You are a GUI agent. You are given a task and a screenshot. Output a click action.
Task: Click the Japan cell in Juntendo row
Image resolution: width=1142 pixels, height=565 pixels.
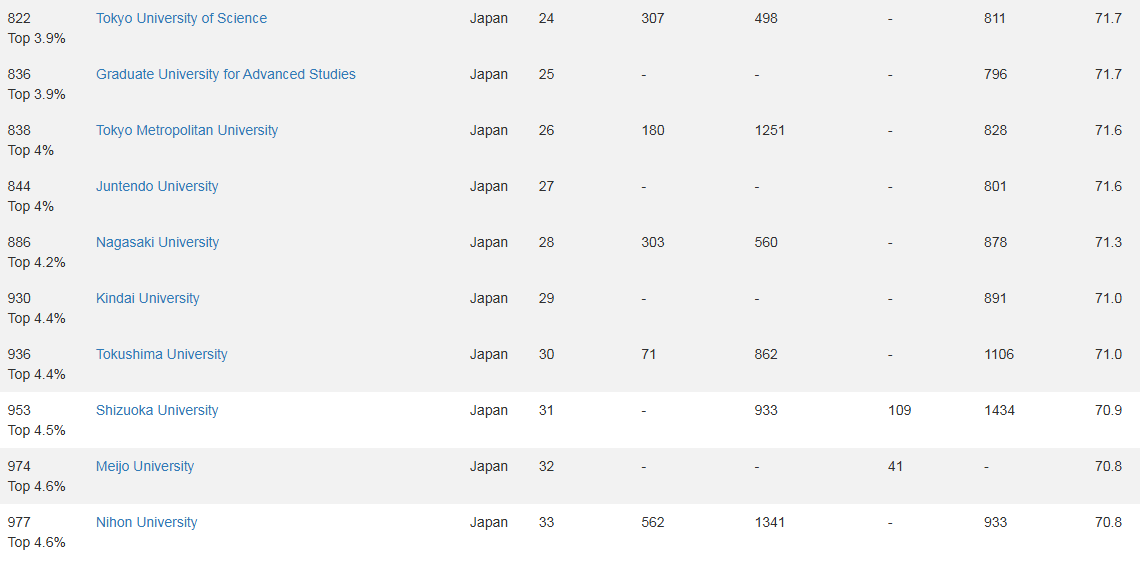(x=489, y=186)
